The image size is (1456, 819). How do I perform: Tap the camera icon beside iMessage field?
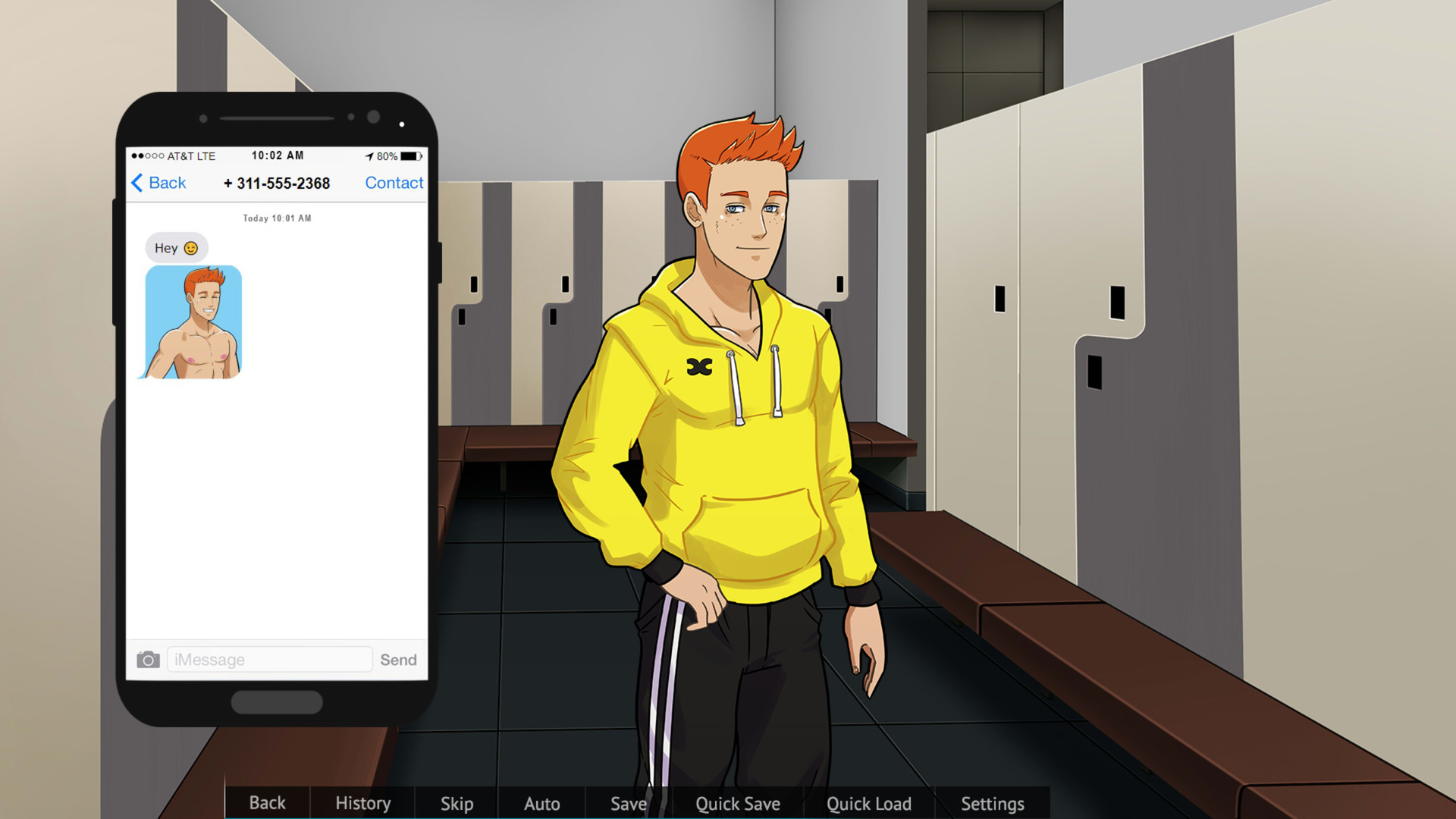click(x=148, y=660)
